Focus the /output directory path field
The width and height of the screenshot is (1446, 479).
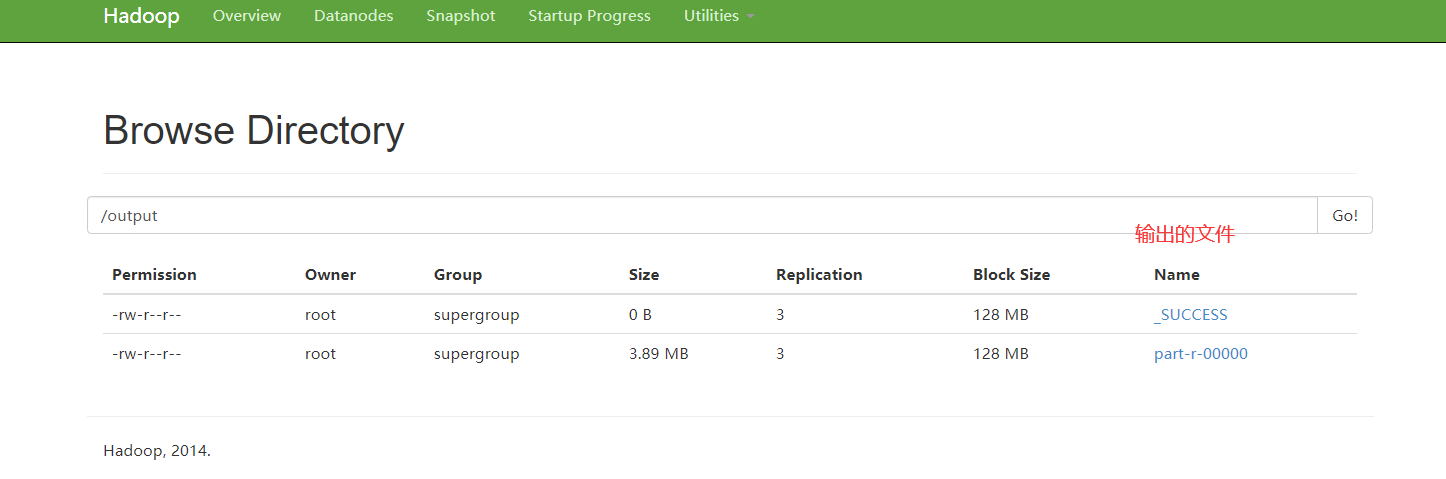point(702,215)
